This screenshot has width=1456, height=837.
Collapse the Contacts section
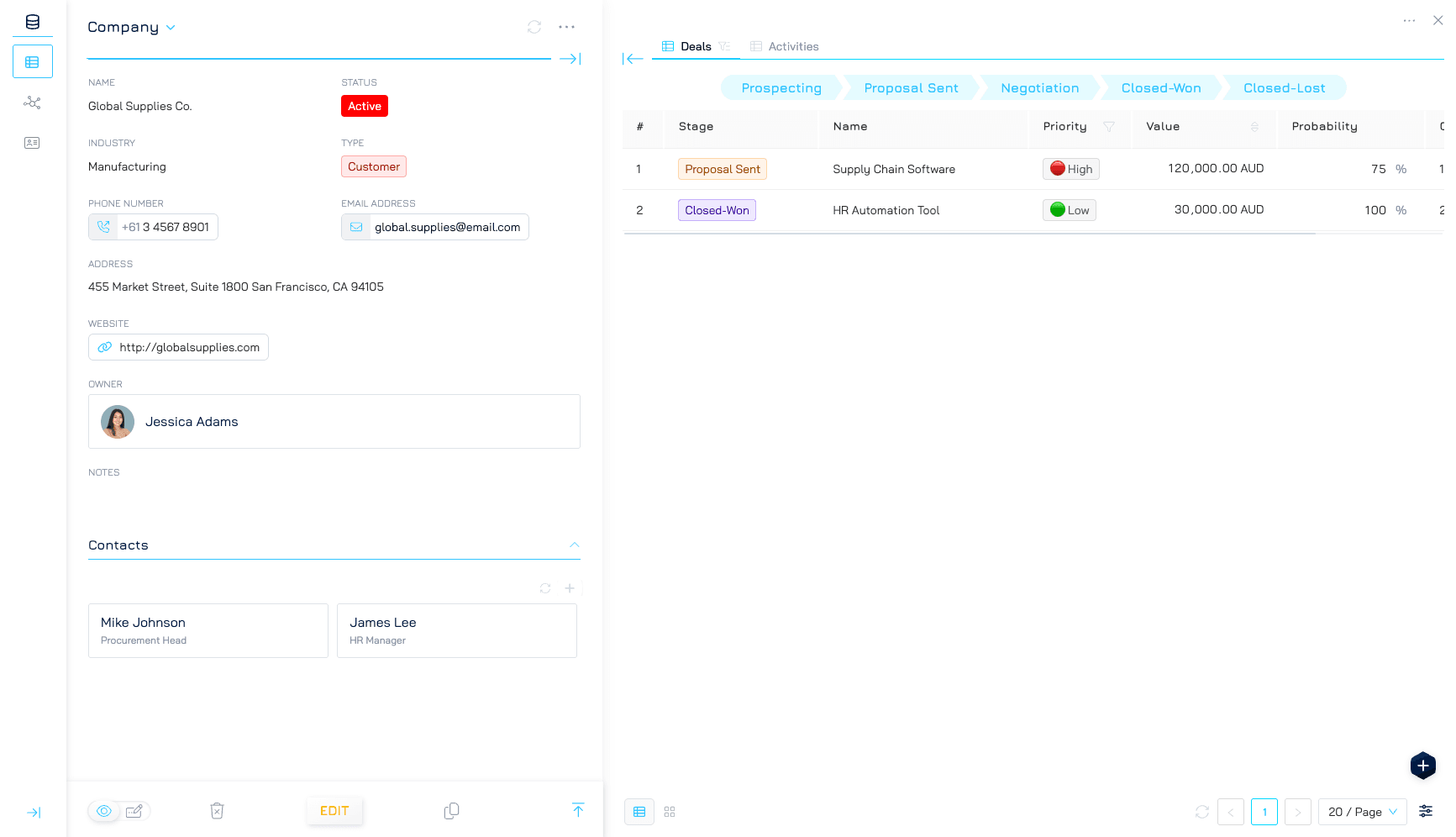pyautogui.click(x=575, y=545)
